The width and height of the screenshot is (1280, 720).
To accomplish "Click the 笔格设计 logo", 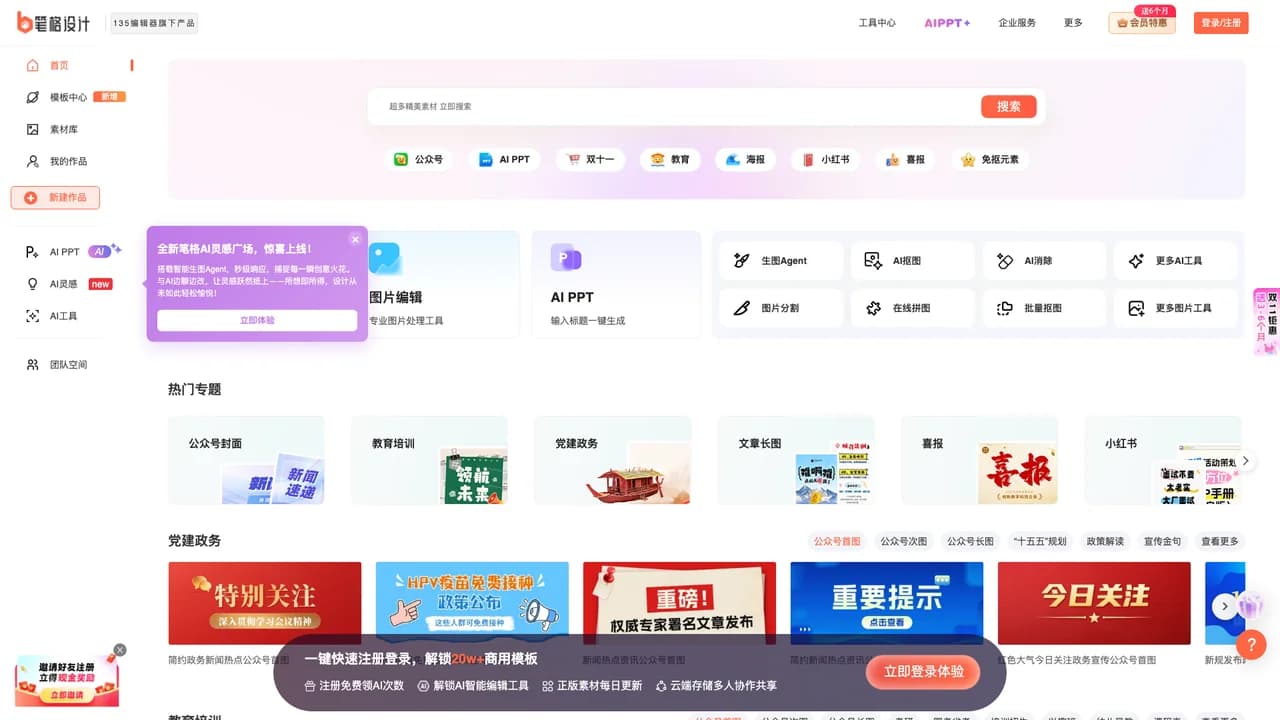I will tap(53, 23).
